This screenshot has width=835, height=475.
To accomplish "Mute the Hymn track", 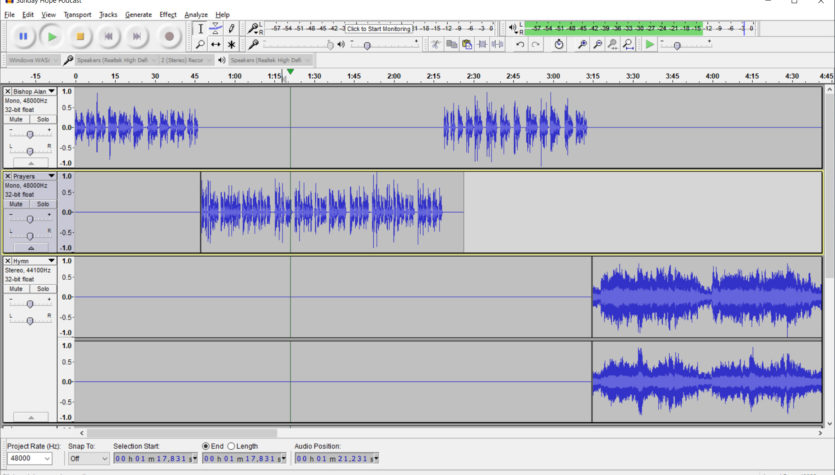I will 16,289.
